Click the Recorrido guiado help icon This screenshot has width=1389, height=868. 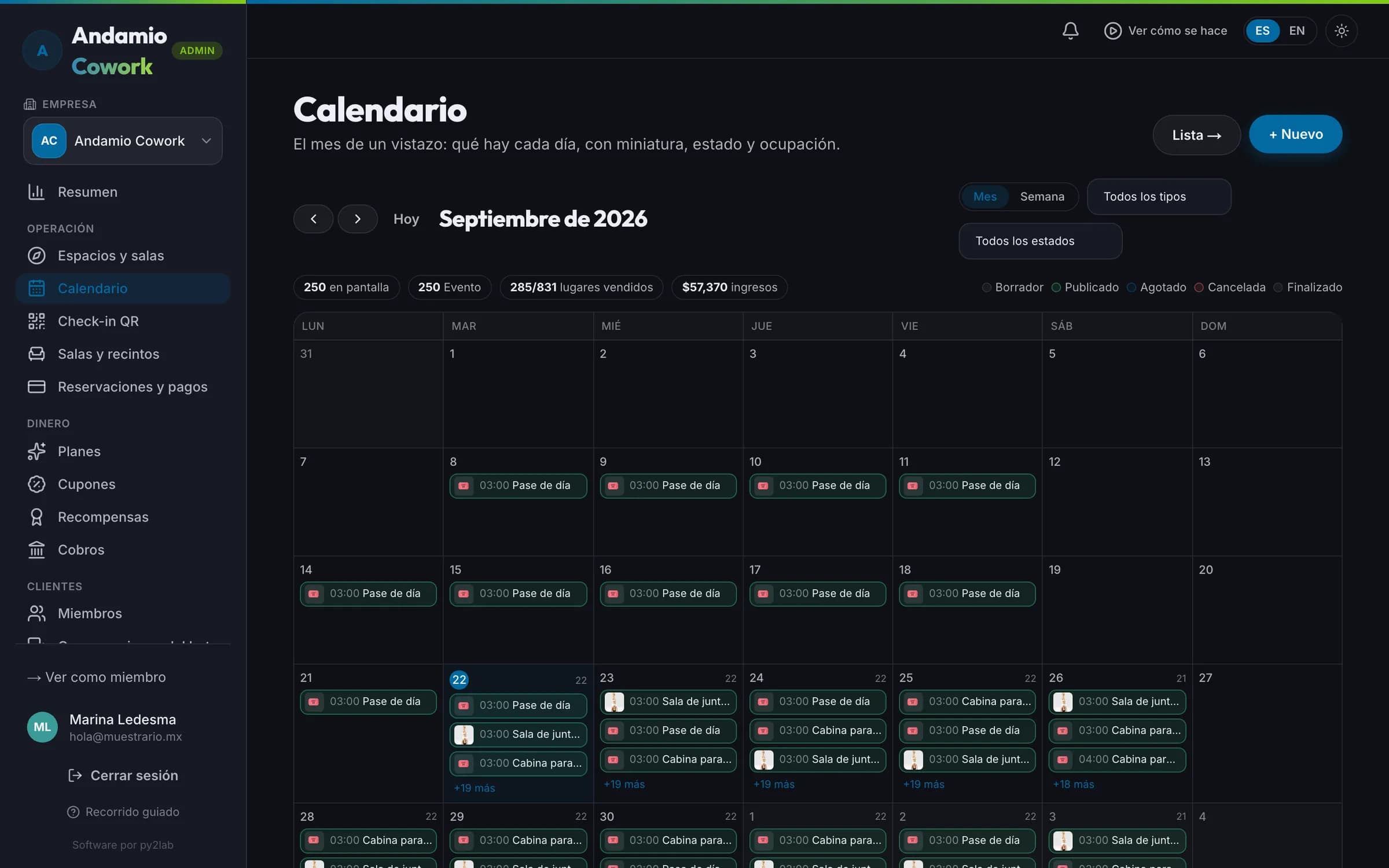(x=73, y=812)
